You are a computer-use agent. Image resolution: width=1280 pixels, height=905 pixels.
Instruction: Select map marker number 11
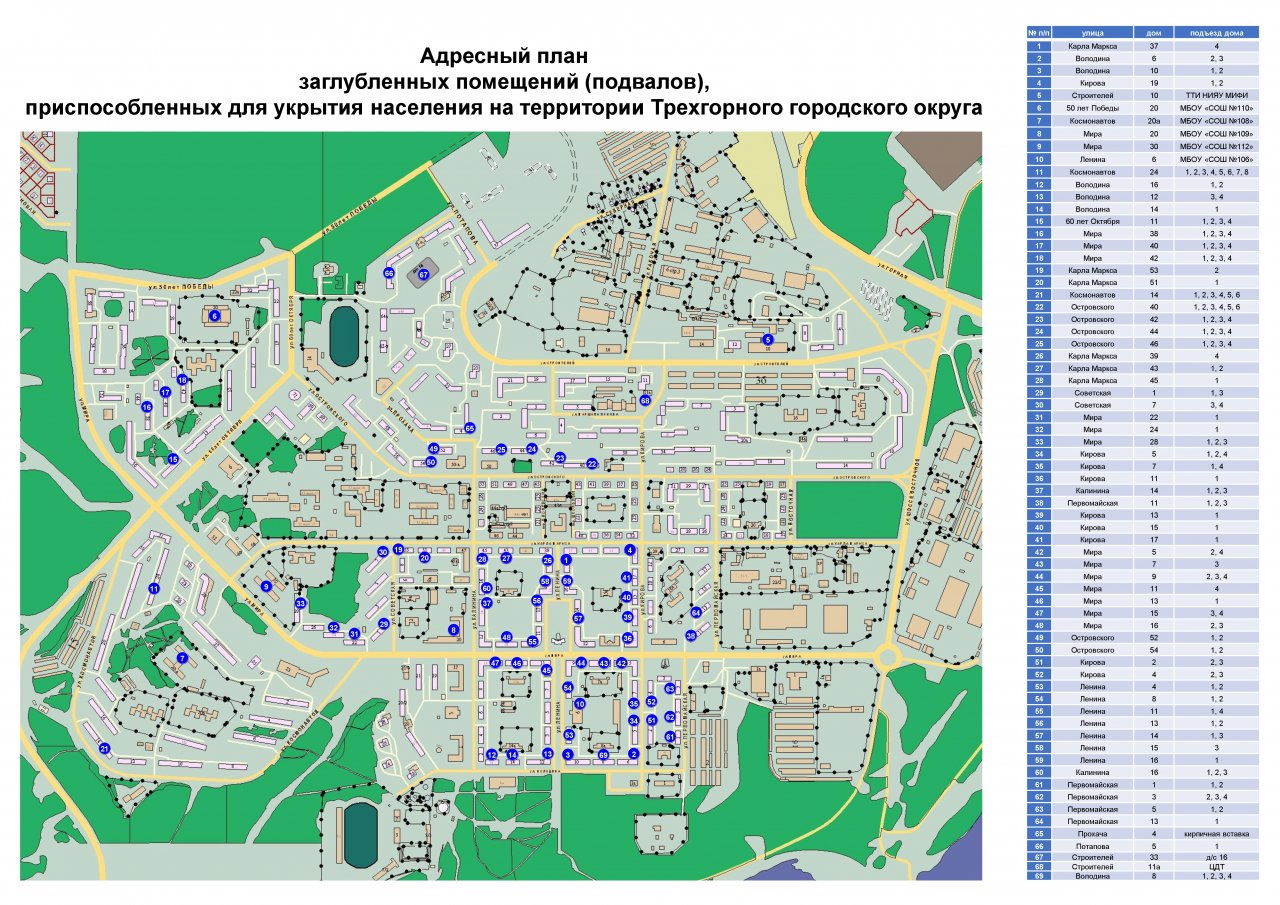tap(154, 589)
